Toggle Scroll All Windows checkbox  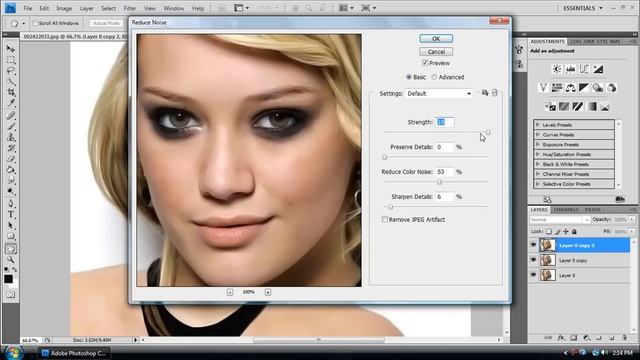coord(35,23)
